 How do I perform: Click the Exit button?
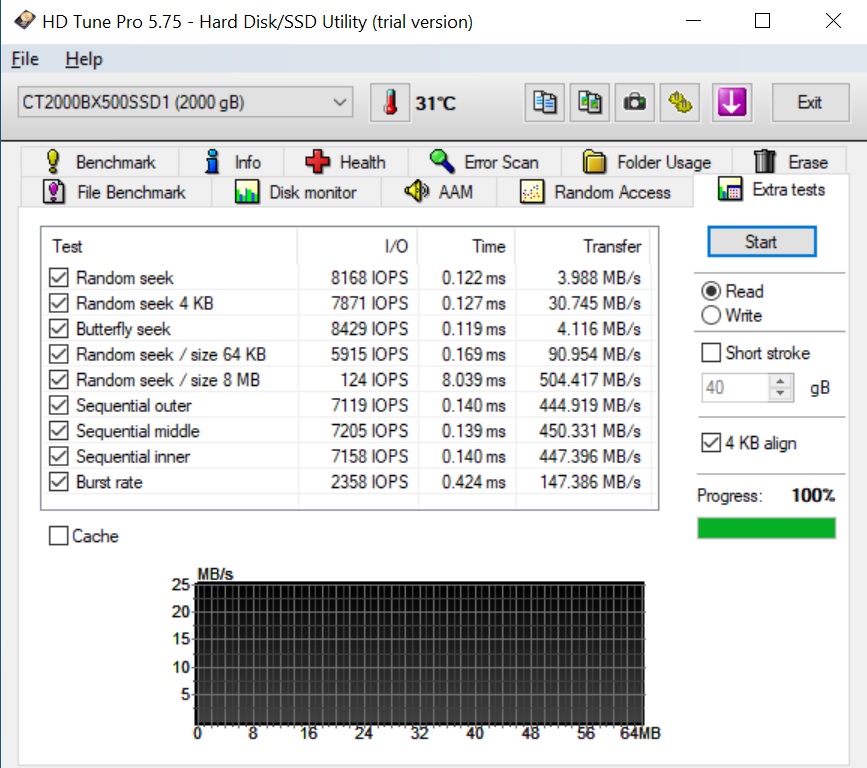tap(809, 102)
